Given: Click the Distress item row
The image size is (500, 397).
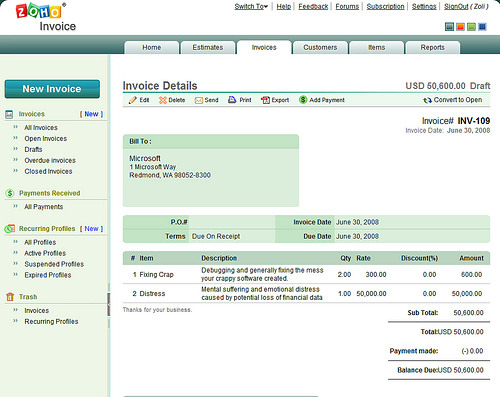Looking at the screenshot, I should coord(306,293).
